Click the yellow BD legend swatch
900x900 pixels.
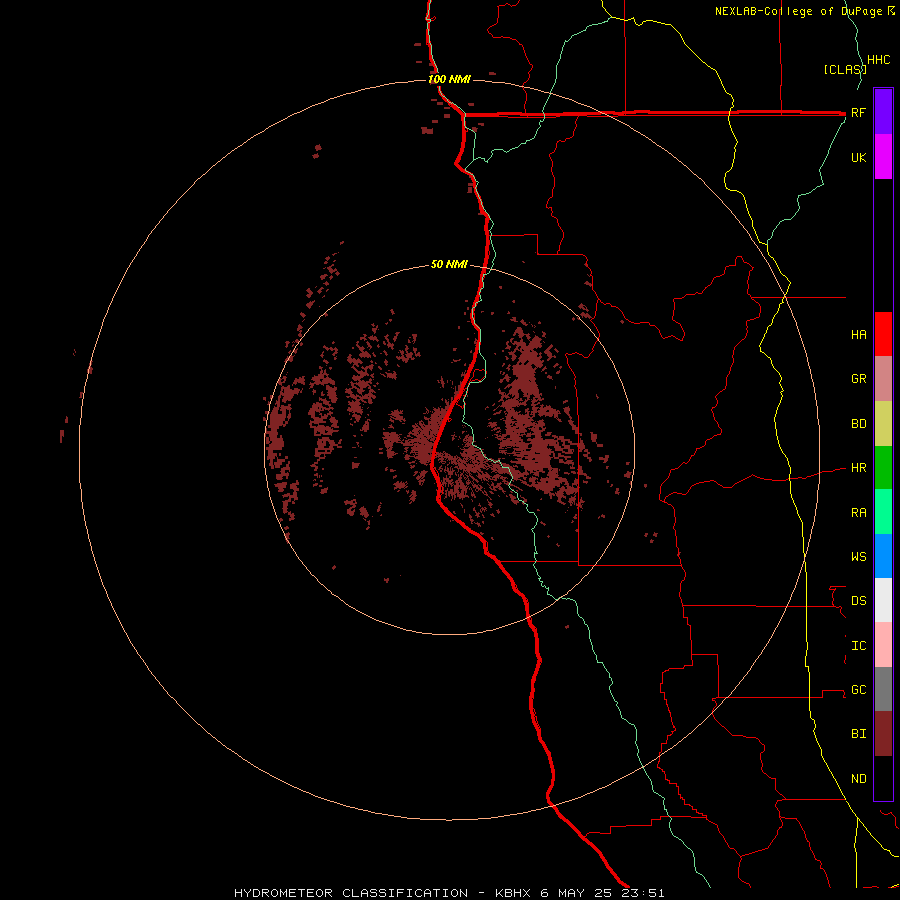pyautogui.click(x=883, y=424)
